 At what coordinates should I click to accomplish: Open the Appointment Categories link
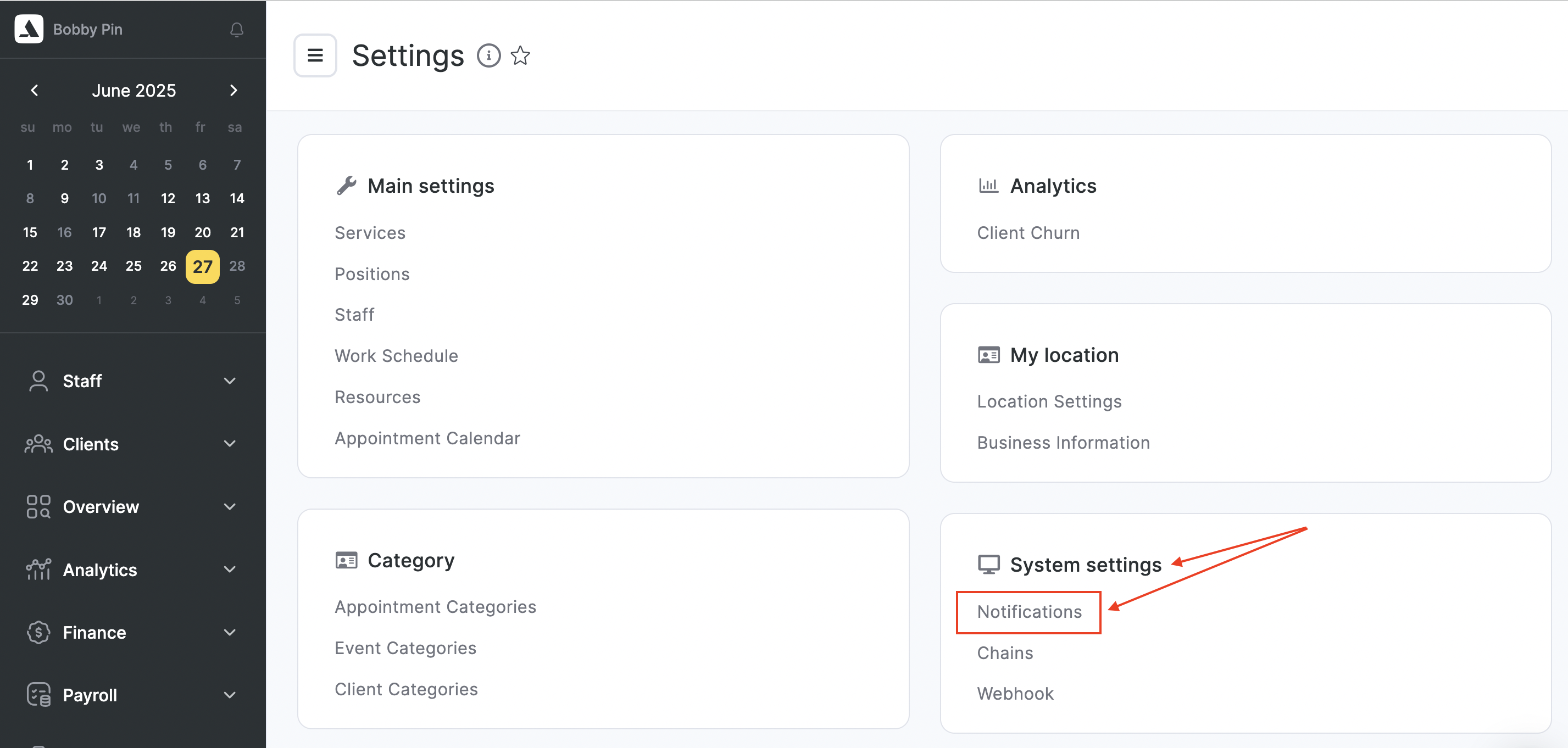point(435,607)
